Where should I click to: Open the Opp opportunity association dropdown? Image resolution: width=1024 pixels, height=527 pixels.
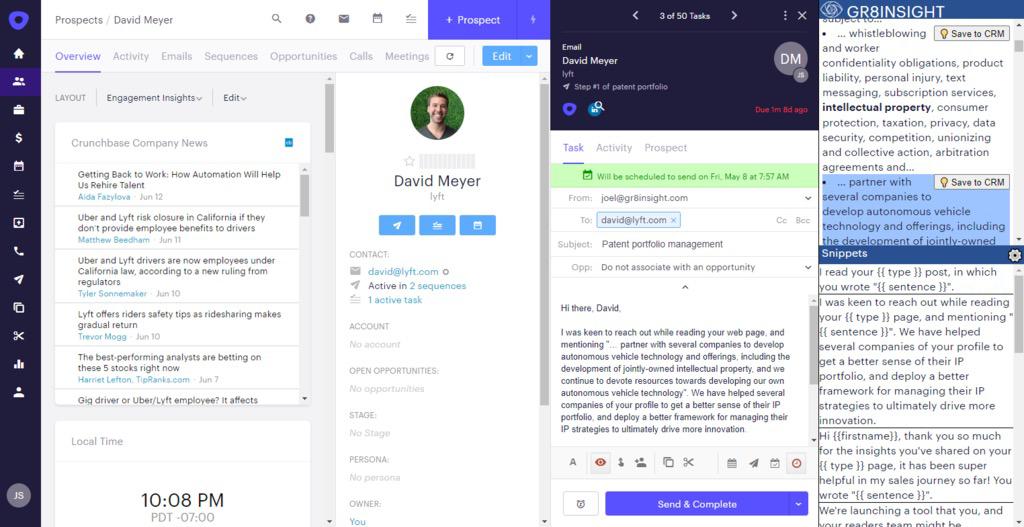coord(808,267)
